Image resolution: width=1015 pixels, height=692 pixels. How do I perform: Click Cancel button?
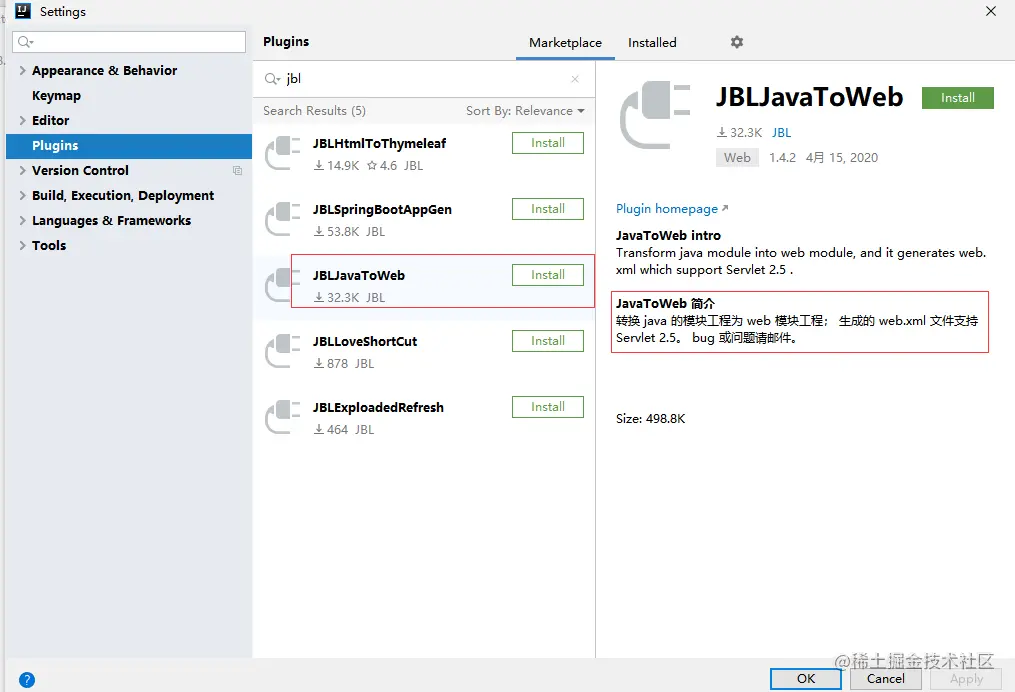[x=886, y=678]
